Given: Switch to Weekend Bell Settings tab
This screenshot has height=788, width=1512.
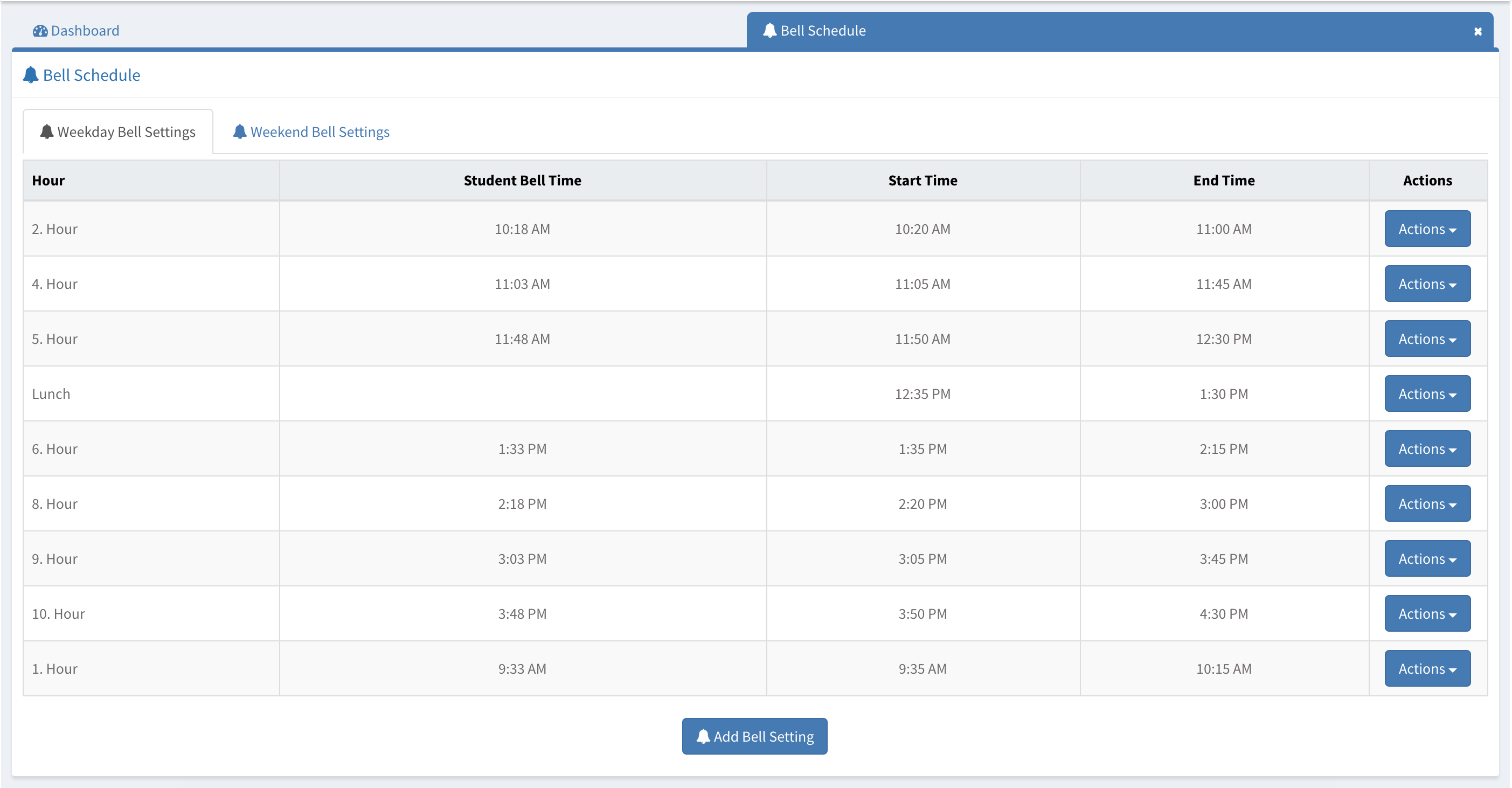Looking at the screenshot, I should (x=320, y=132).
